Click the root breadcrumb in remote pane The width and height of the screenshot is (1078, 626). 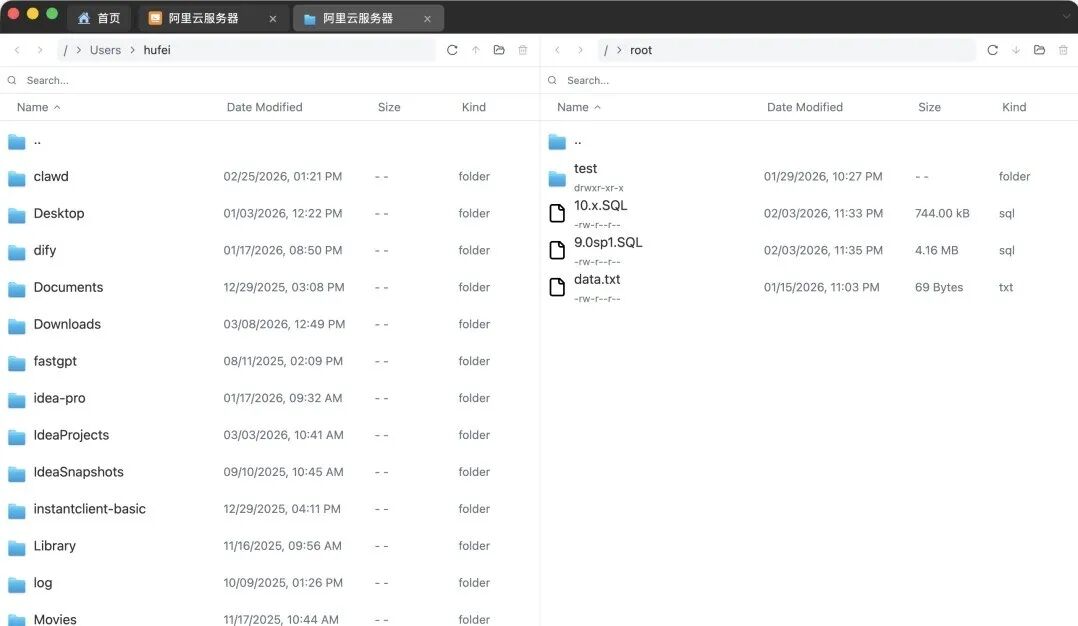click(x=641, y=50)
